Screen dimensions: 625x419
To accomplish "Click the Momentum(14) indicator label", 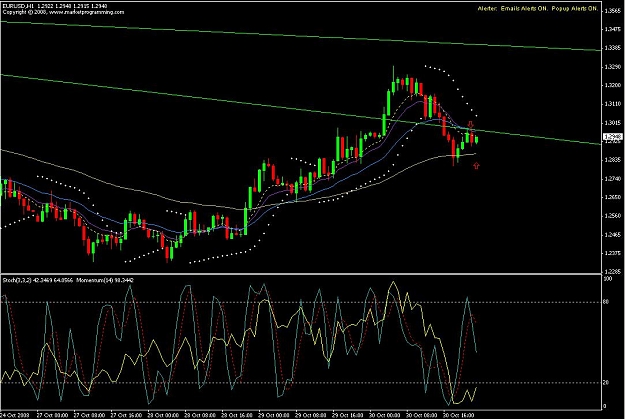I will [x=105, y=280].
